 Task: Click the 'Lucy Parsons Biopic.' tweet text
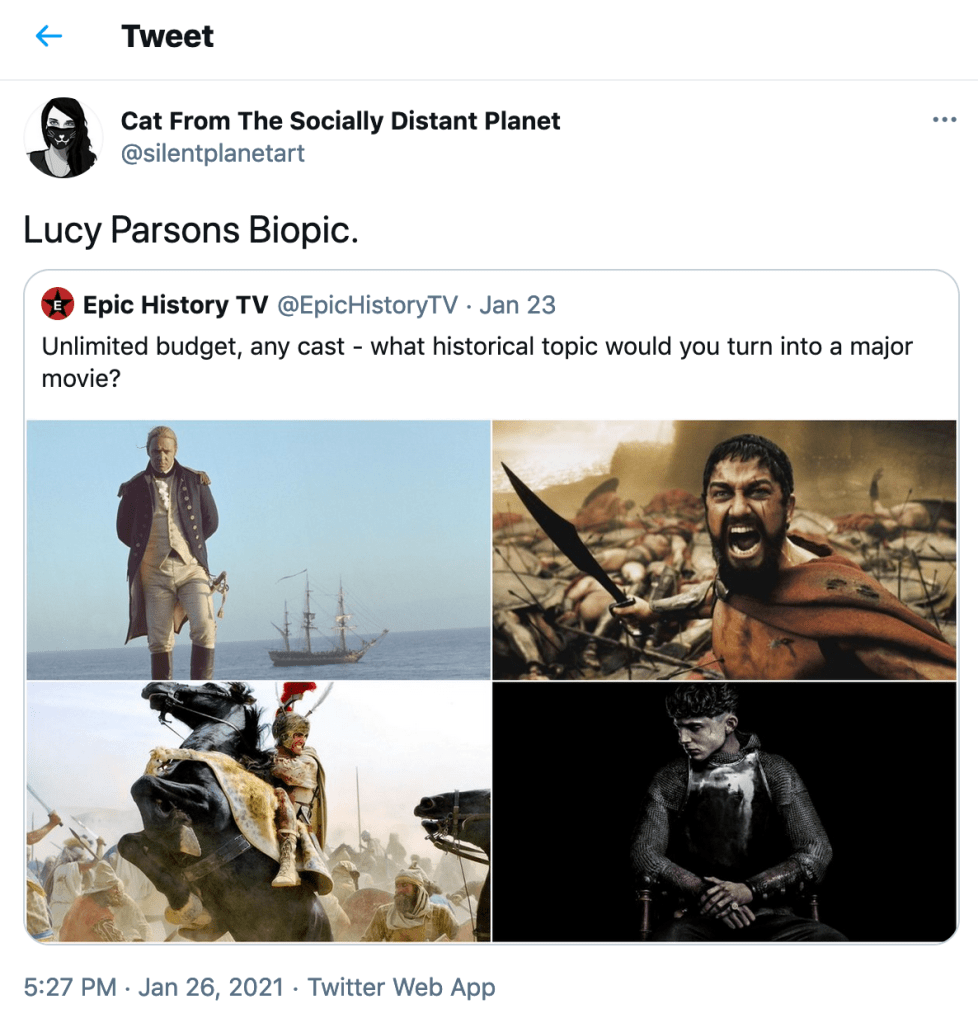[x=190, y=230]
